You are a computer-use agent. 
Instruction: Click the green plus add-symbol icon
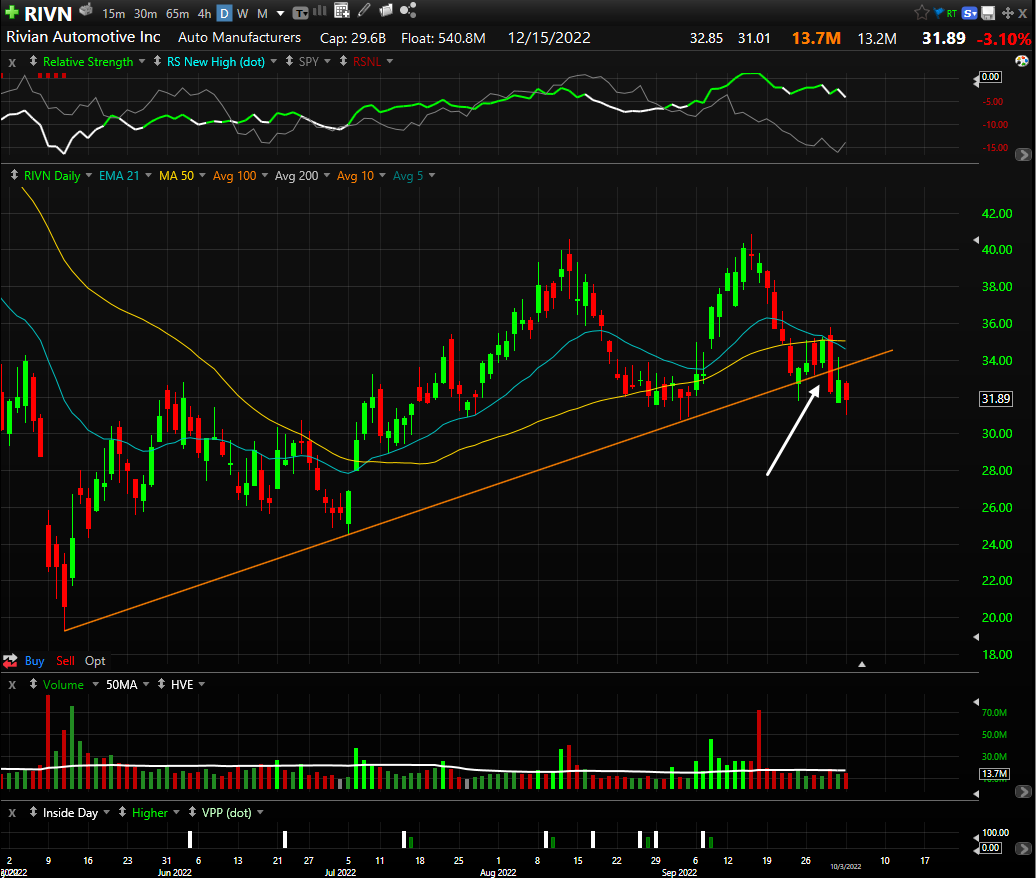tap(11, 13)
